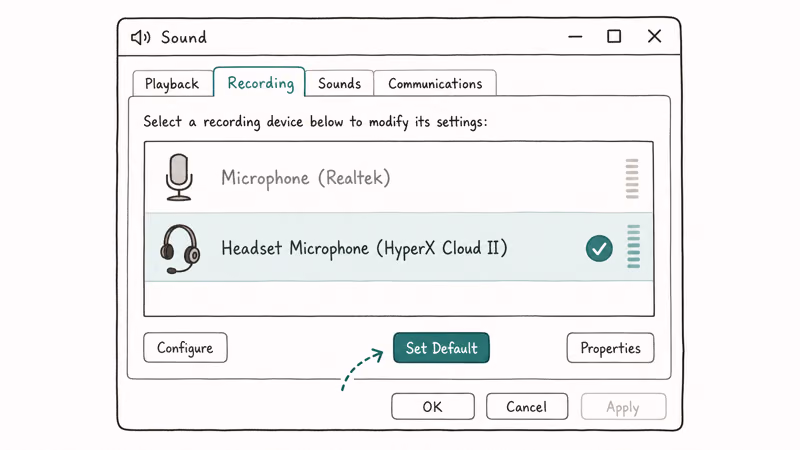Viewport: 800px width, 450px height.
Task: Confirm with the OK button
Action: [433, 407]
